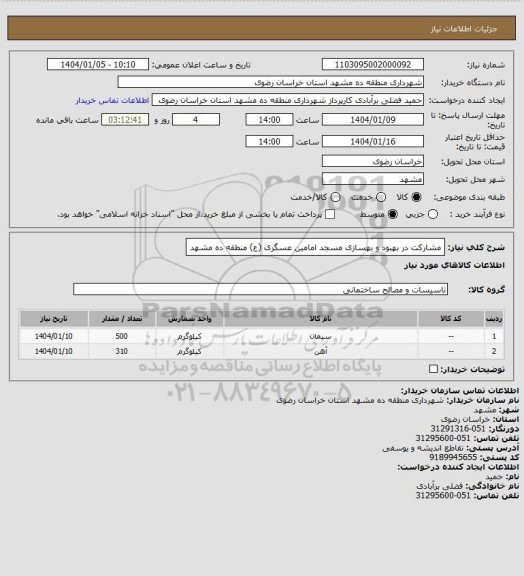Click the کد کالا column header
This screenshot has width=524, height=576.
(451, 318)
